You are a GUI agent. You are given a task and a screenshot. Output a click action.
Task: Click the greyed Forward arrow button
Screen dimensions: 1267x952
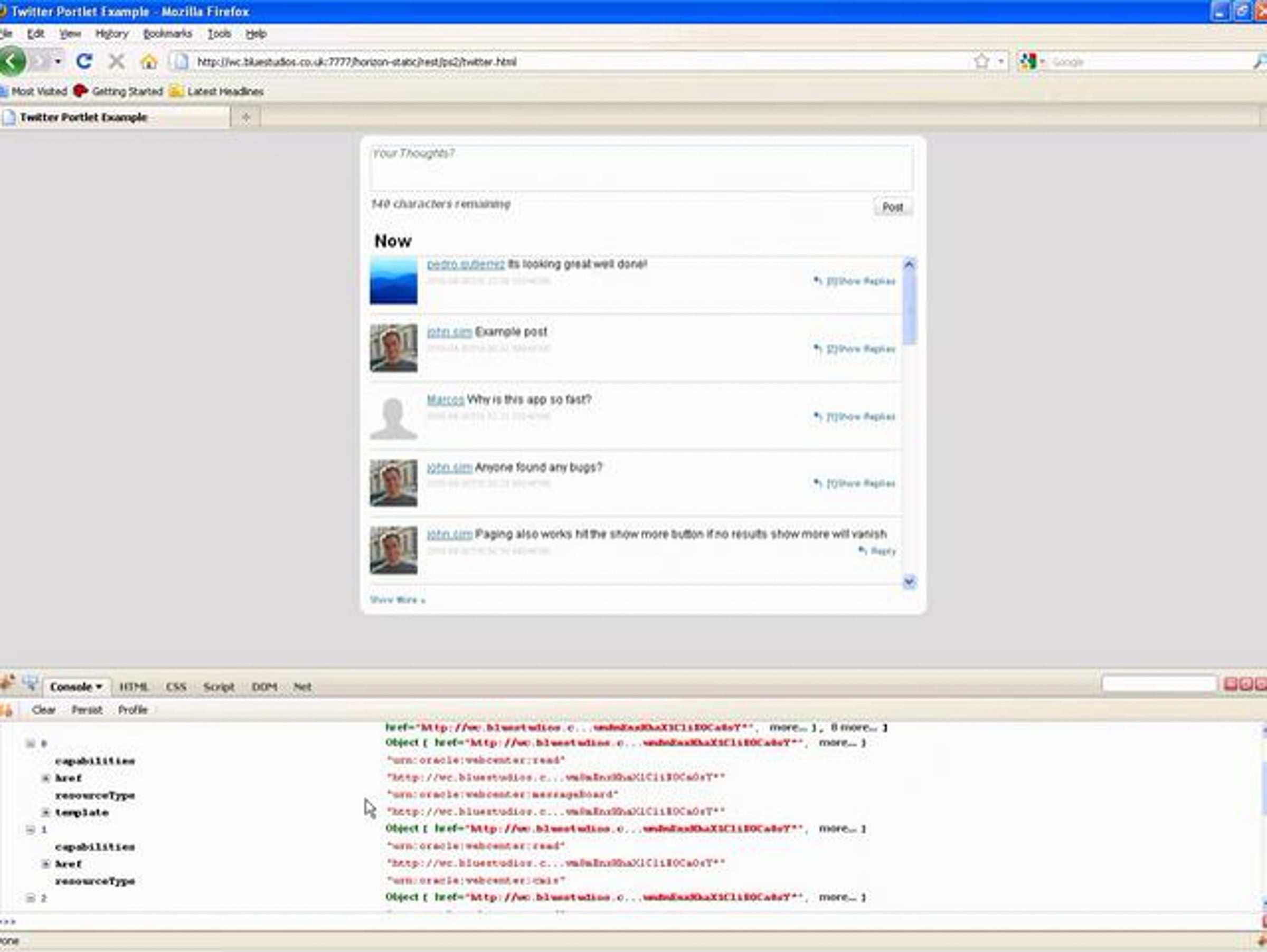coord(40,61)
